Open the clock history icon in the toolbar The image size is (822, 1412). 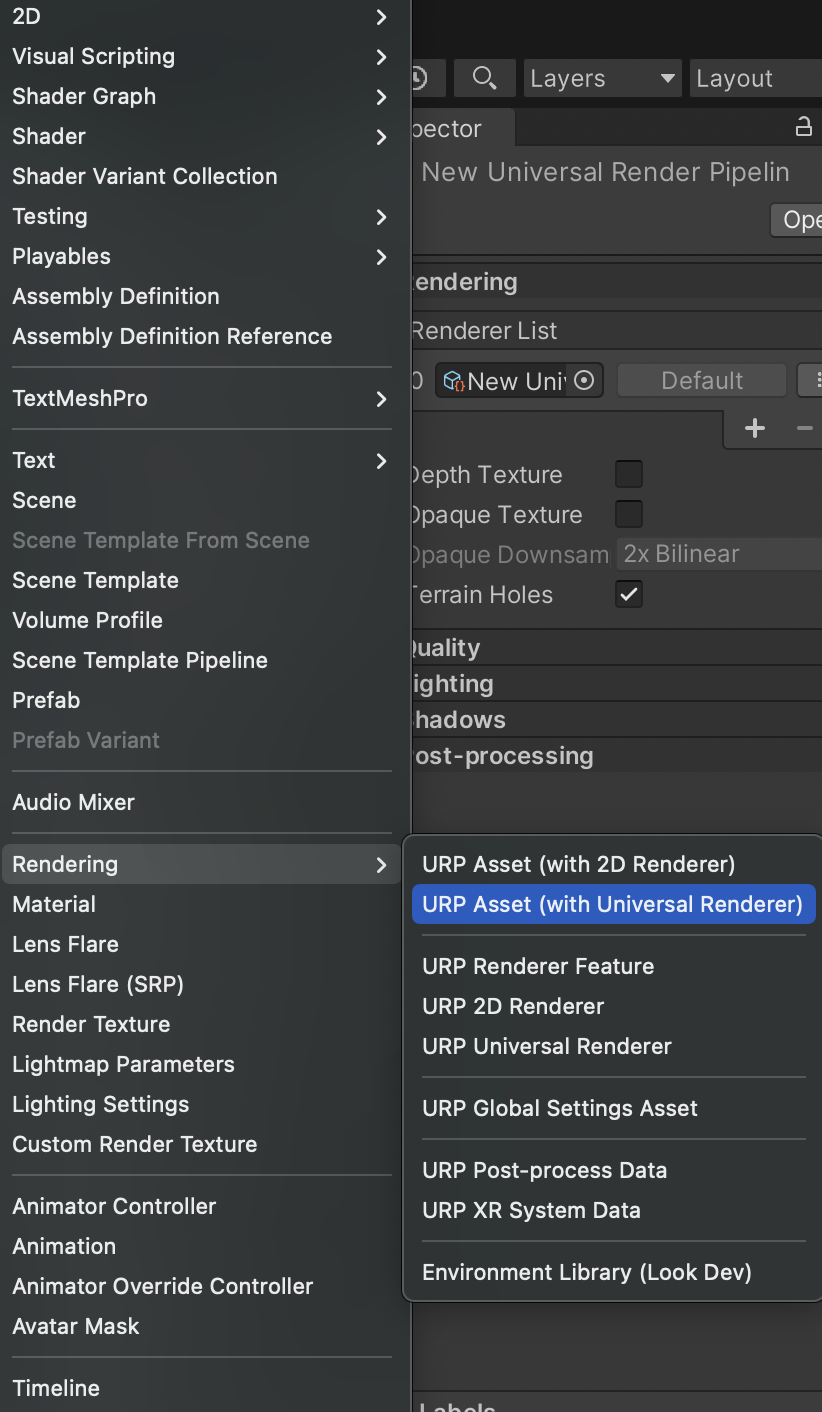tap(421, 78)
